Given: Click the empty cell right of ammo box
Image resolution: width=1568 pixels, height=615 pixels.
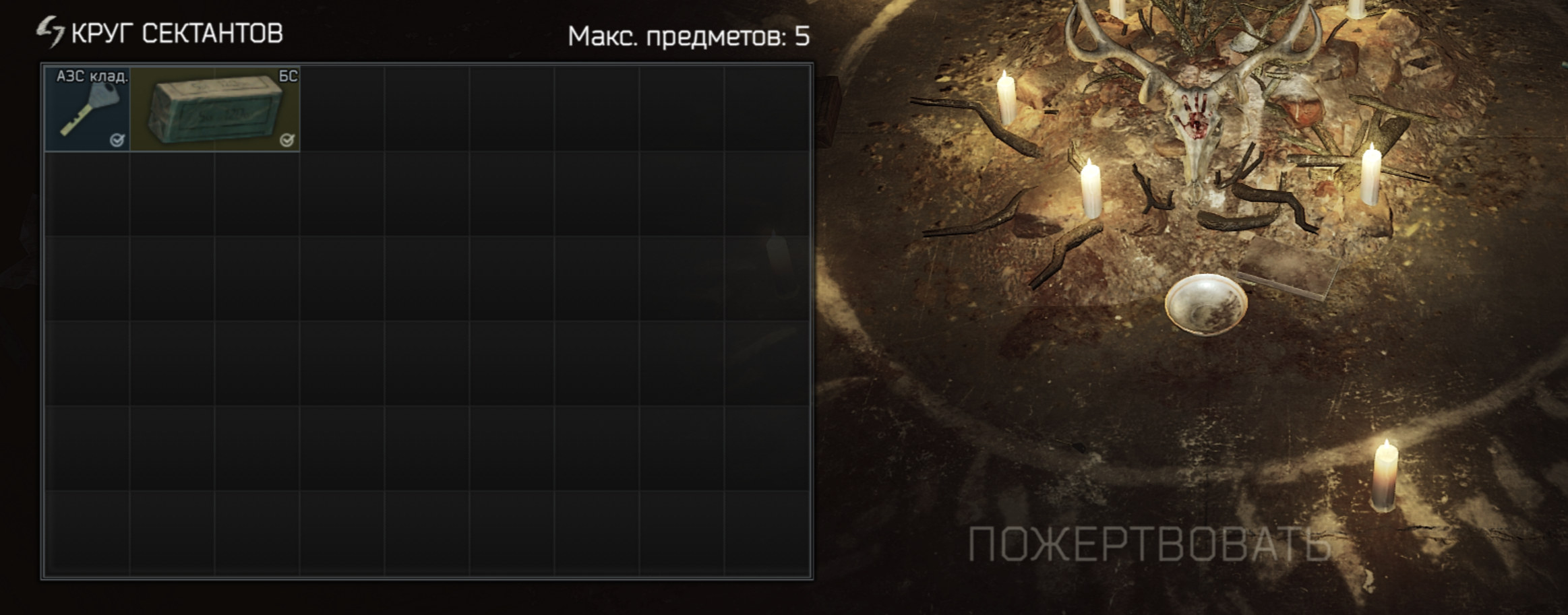Looking at the screenshot, I should 342,108.
